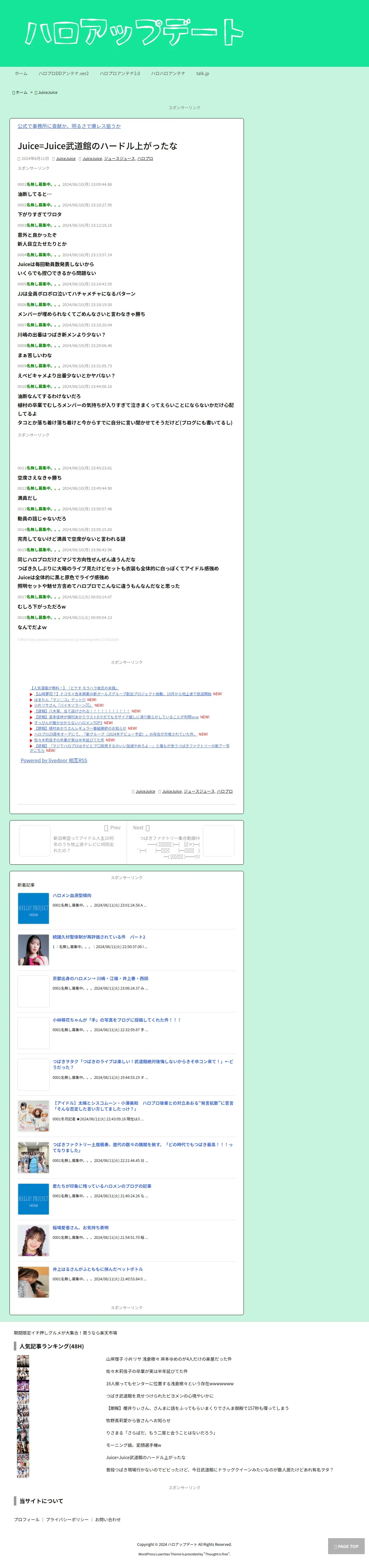Click thumbnail beside 稲場愛香さん、お気持ち表明
Viewport: 369px width, 1568px height.
click(x=34, y=1240)
